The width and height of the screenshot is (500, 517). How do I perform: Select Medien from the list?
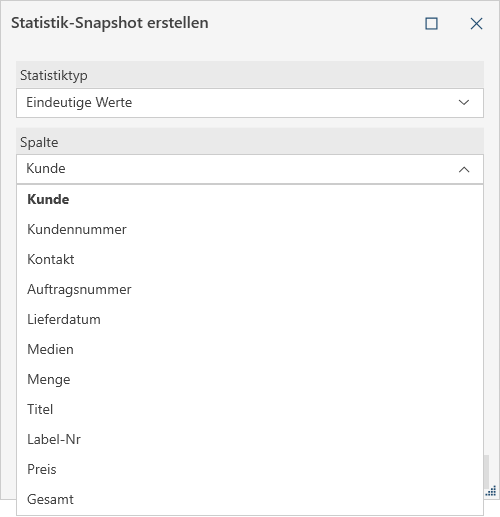click(250, 349)
